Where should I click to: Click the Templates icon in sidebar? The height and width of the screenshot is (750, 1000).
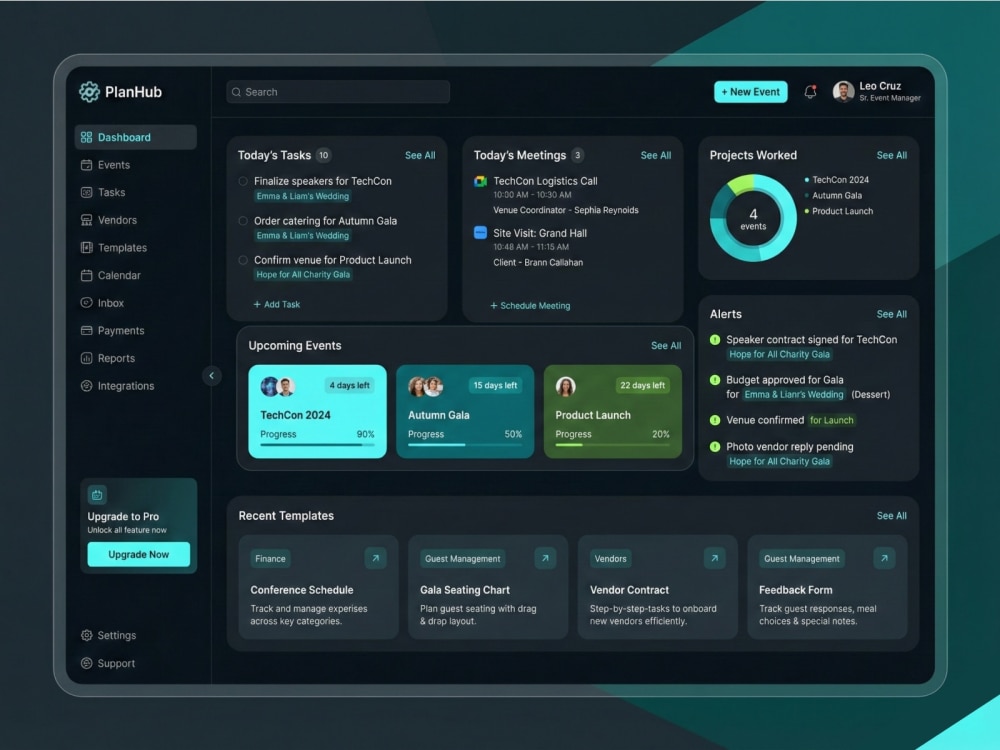(x=86, y=247)
